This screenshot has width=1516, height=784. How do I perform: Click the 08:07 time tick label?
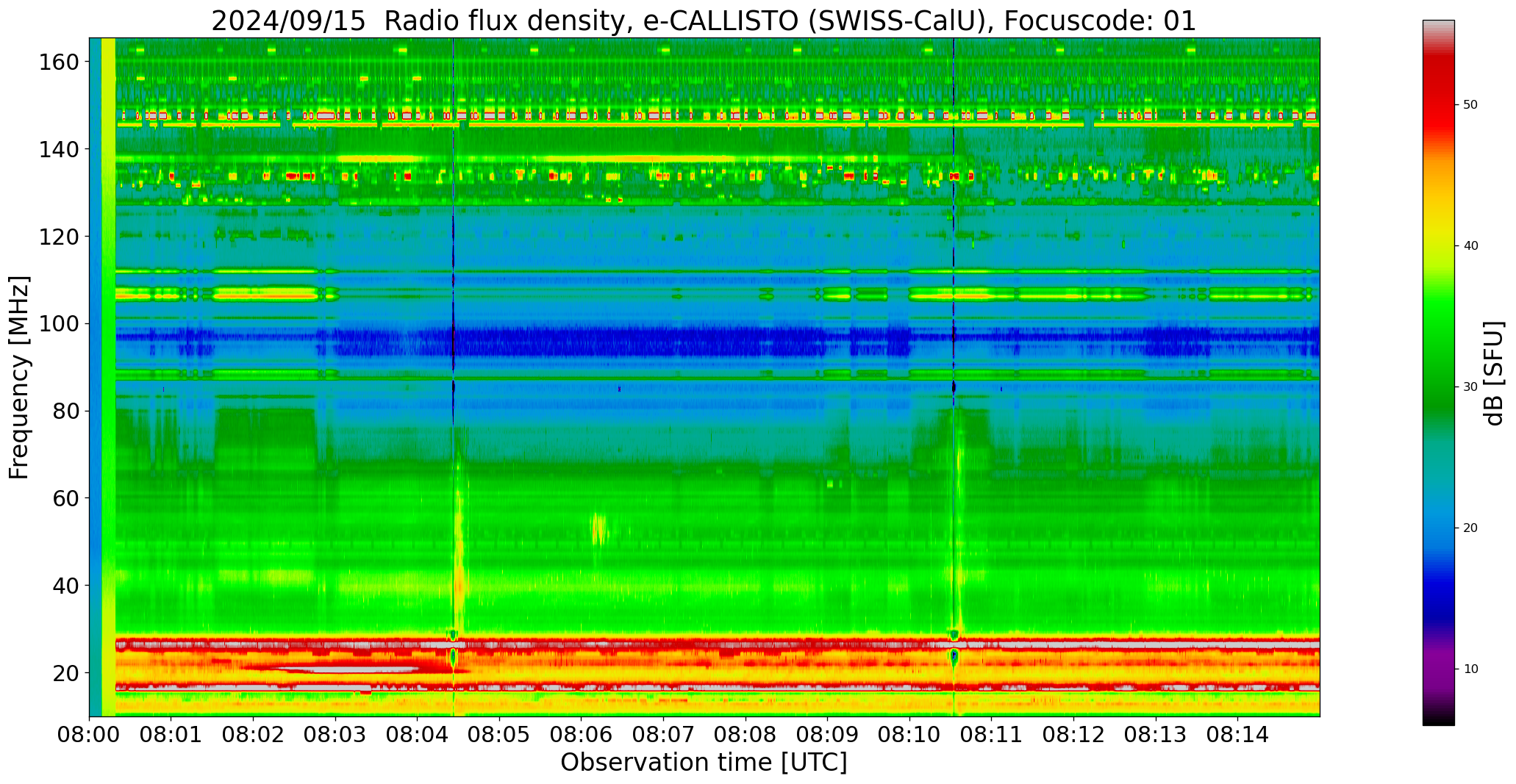click(663, 734)
